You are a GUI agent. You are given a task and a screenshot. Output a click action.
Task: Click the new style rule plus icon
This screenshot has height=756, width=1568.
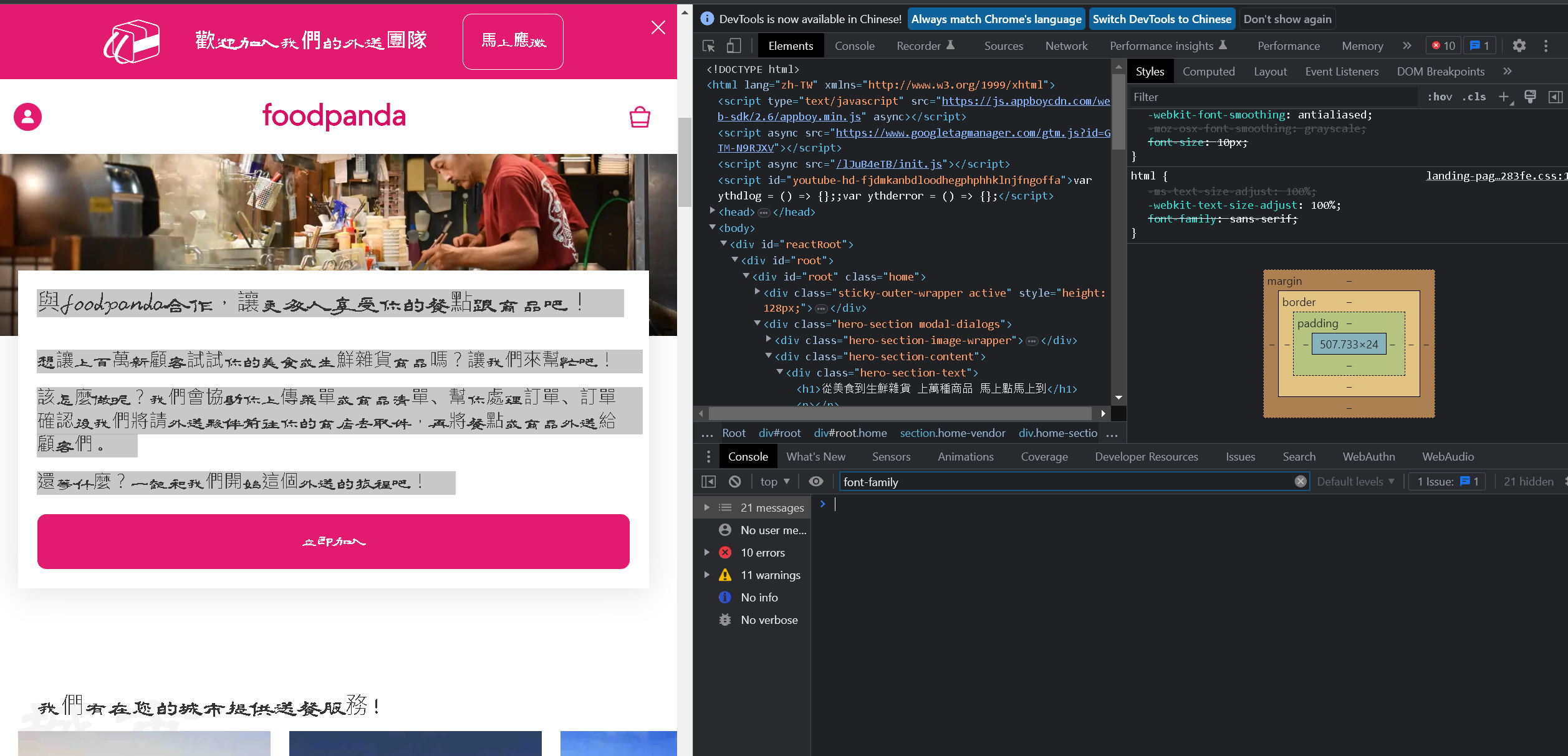click(x=1504, y=97)
